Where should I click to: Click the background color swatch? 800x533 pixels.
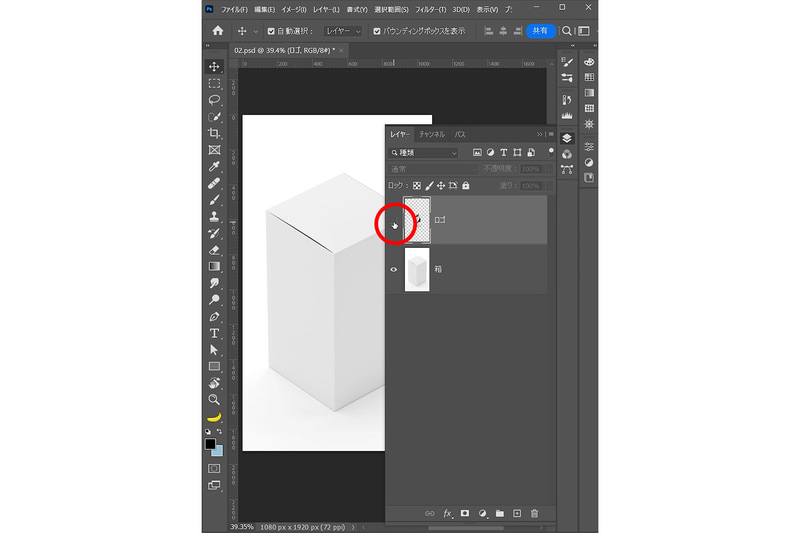click(x=218, y=451)
